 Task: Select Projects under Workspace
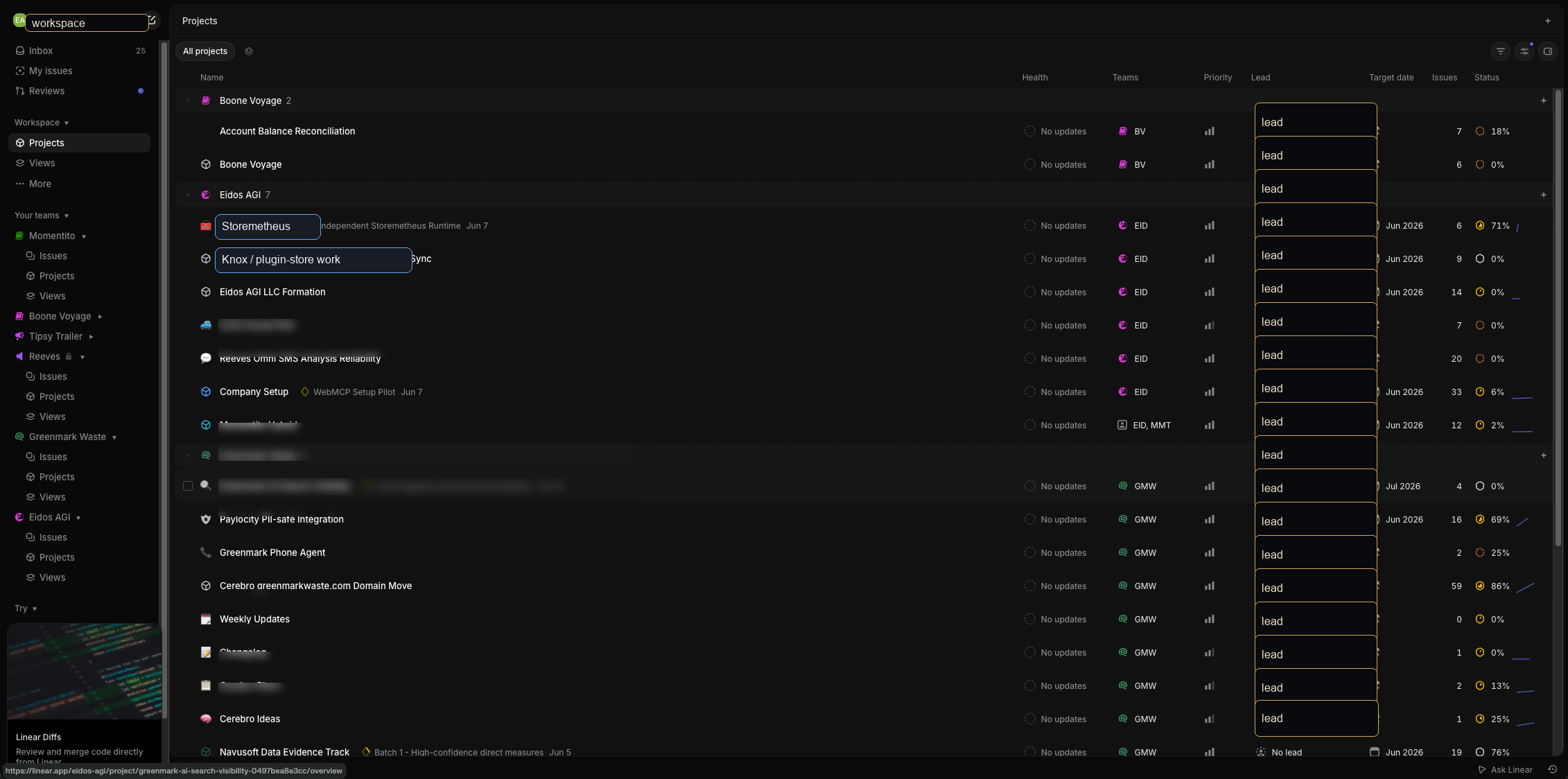(79, 143)
